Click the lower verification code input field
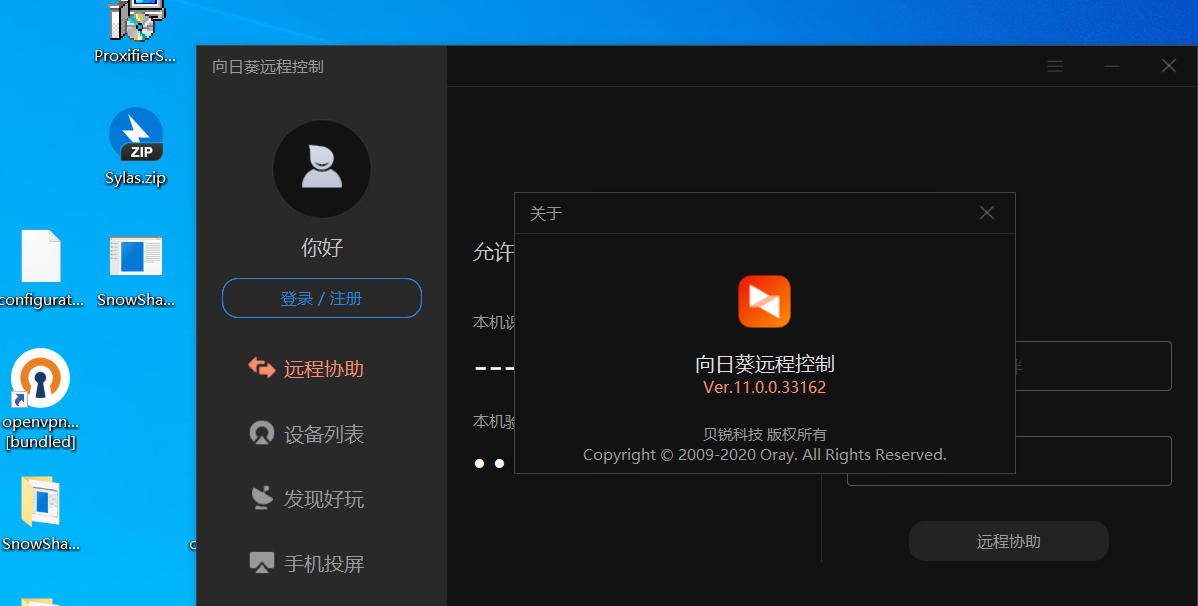Screen dimensions: 1198x606 pos(1009,461)
